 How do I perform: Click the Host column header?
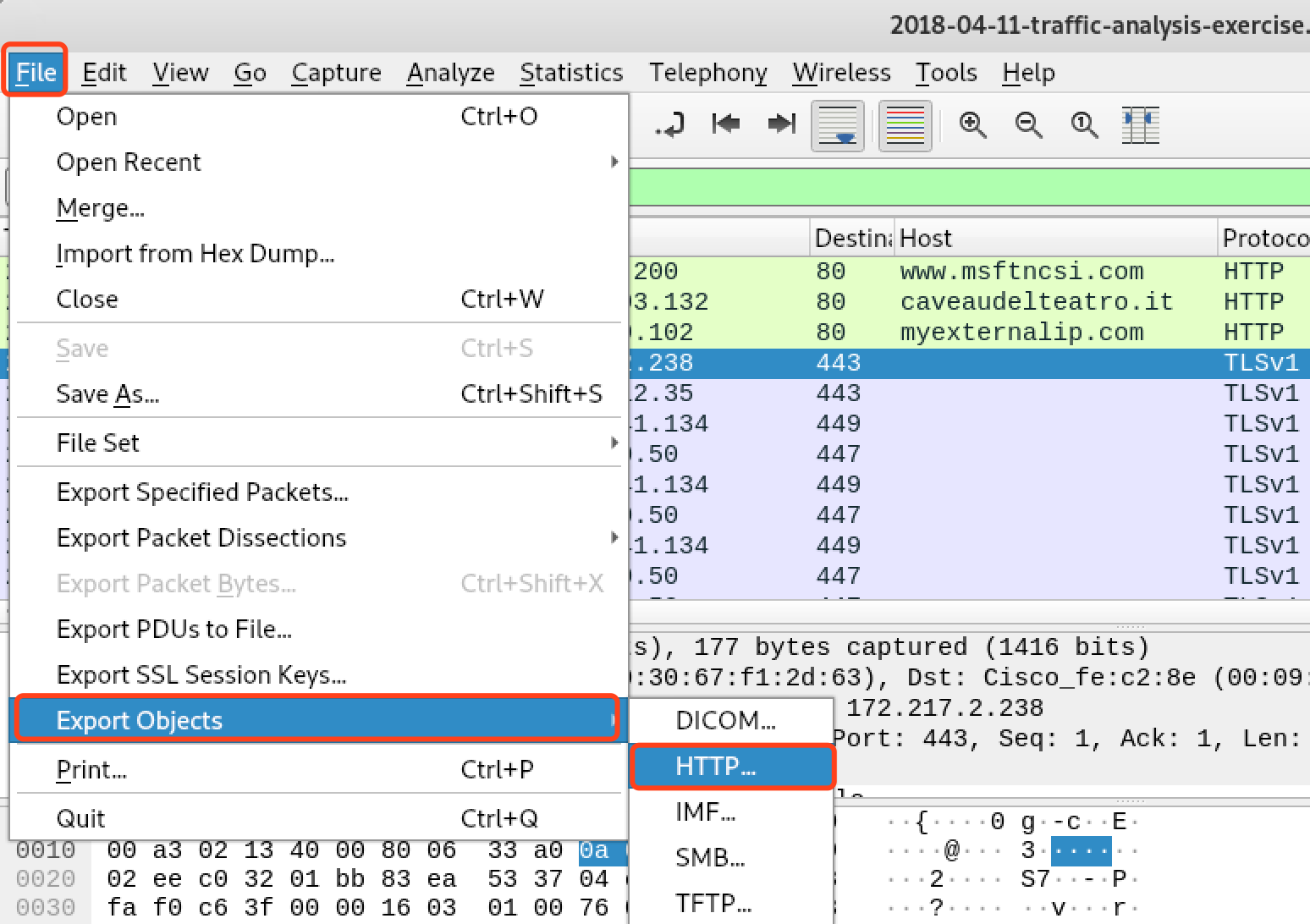1055,238
